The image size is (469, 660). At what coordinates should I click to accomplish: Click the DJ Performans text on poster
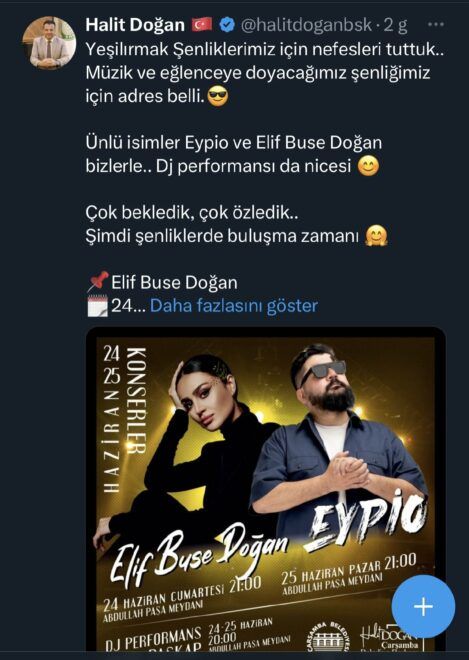[x=153, y=640]
